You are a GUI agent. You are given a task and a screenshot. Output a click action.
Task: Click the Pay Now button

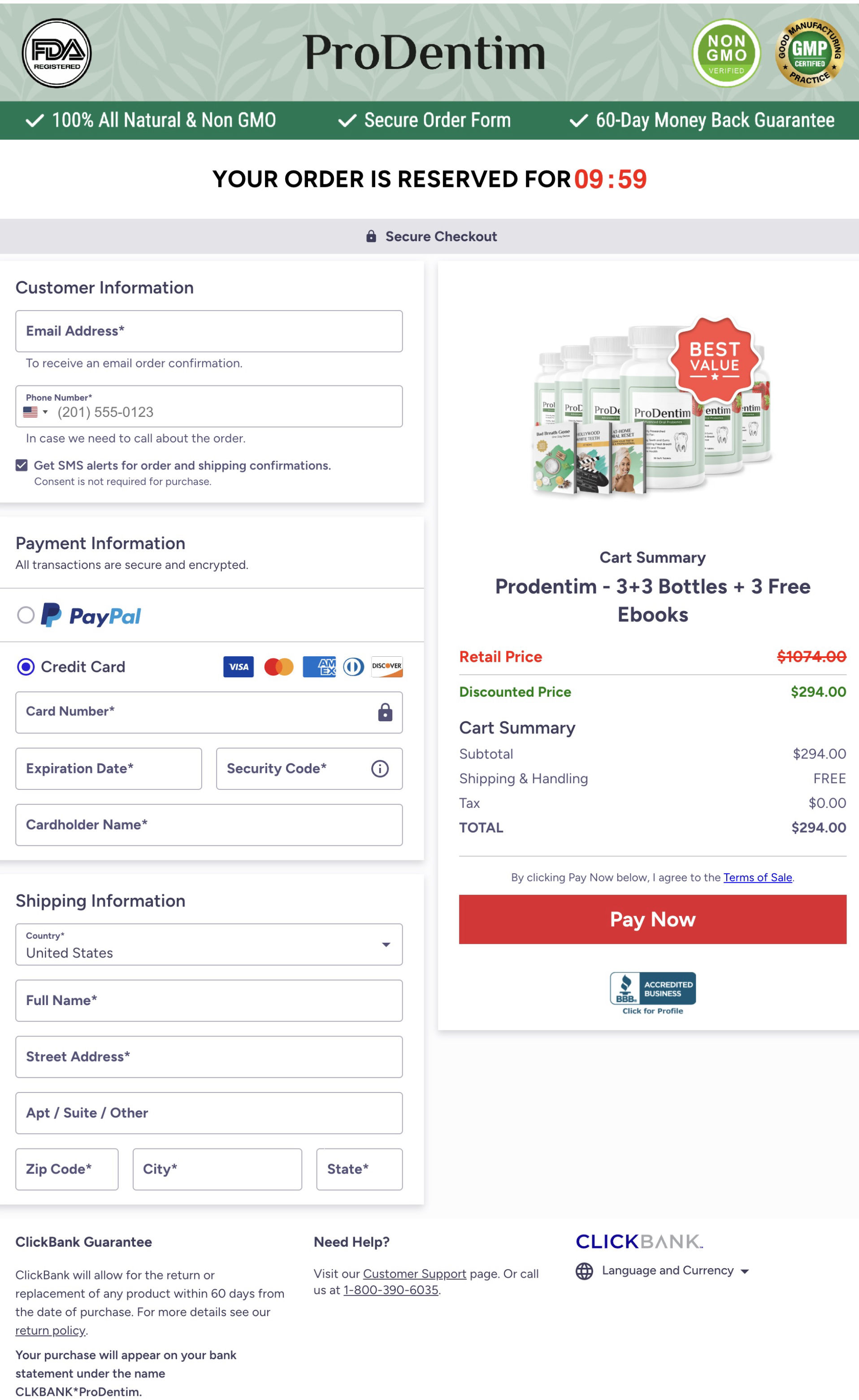click(x=652, y=919)
